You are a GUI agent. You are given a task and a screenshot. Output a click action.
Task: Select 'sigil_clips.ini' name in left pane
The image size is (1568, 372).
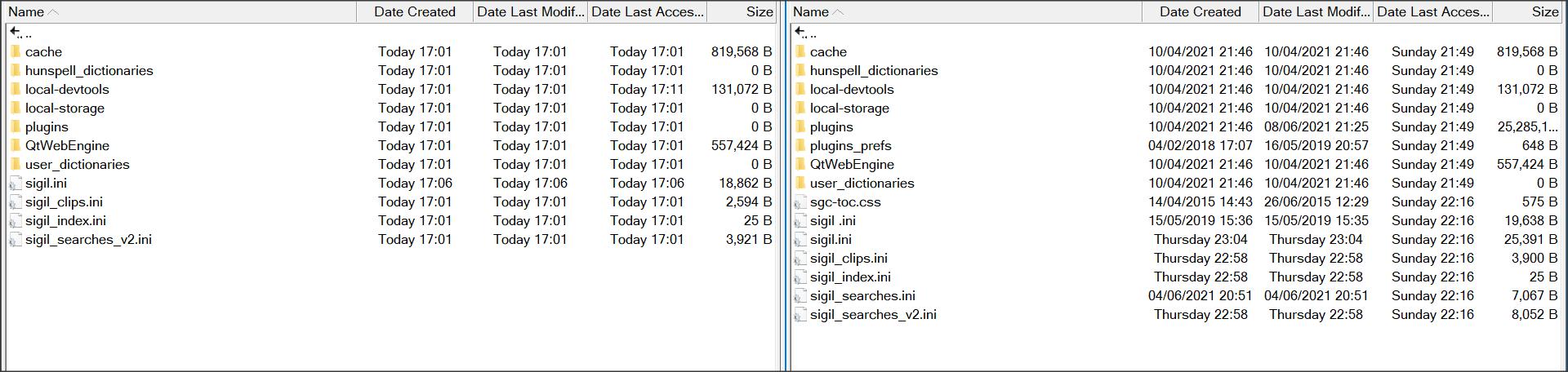tap(64, 201)
